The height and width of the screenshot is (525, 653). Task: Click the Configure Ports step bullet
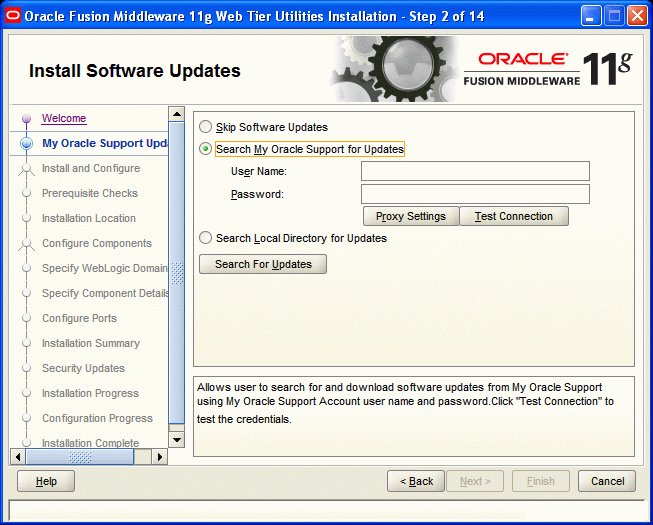click(26, 318)
